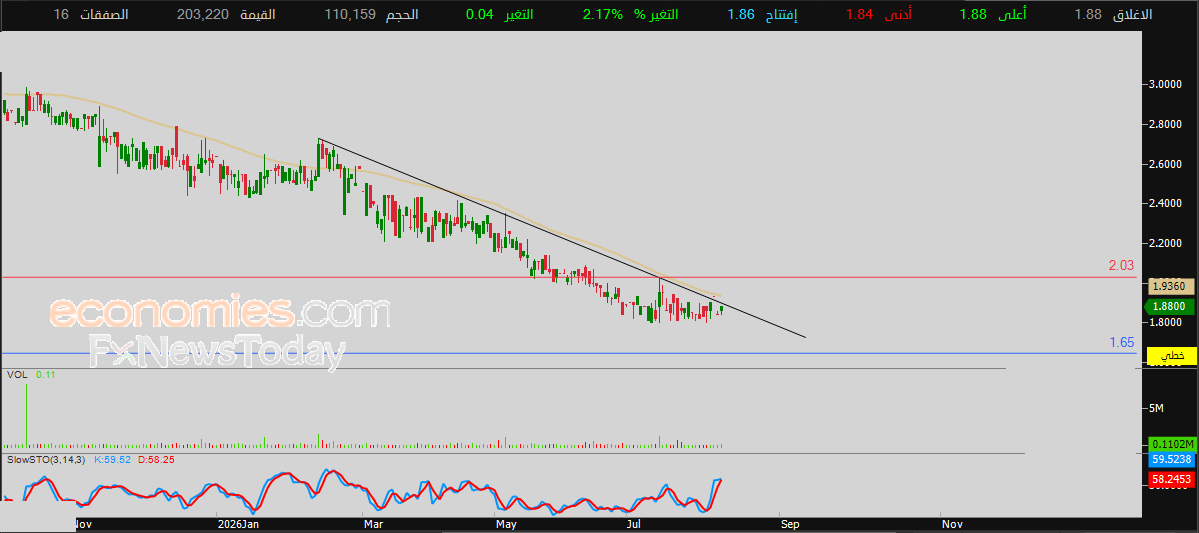Click the إفتتاح open price value

pyautogui.click(x=740, y=15)
